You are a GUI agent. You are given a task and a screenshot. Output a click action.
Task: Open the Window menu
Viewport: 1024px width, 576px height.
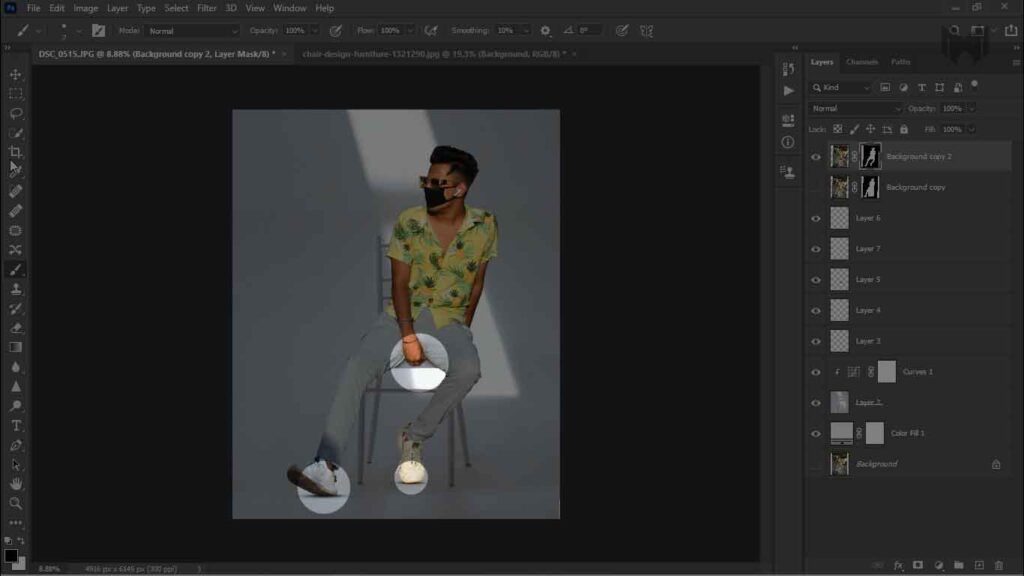click(x=289, y=8)
